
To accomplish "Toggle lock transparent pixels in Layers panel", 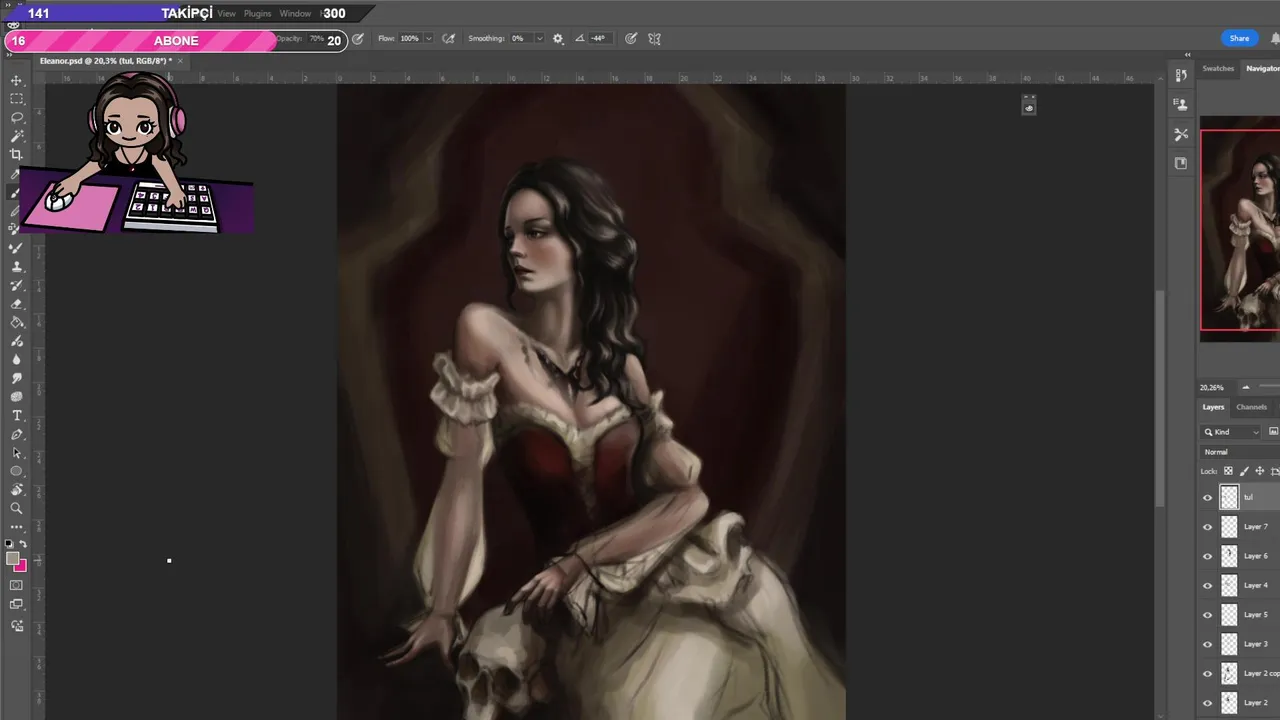I will coord(1229,471).
